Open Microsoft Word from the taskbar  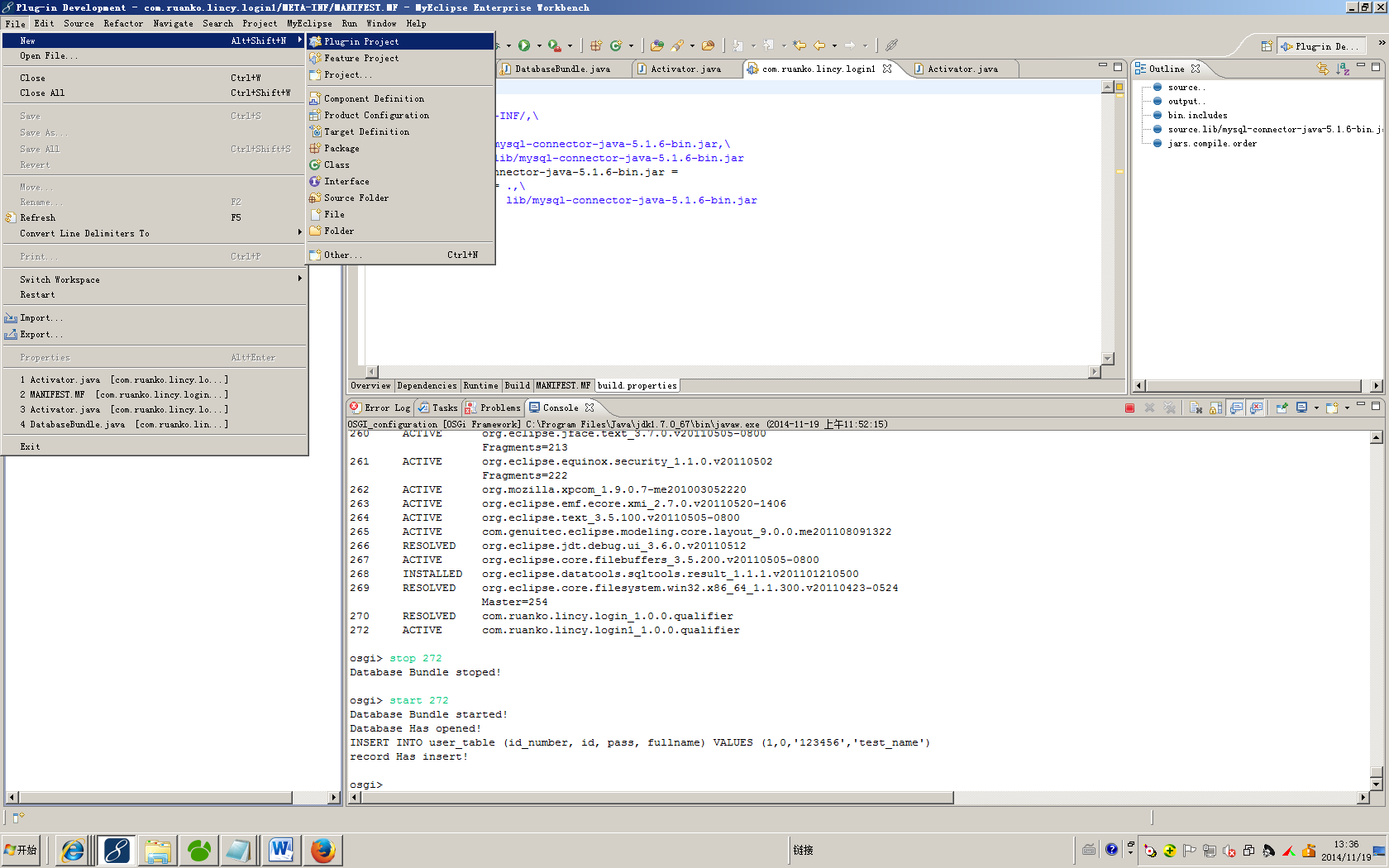[x=281, y=850]
